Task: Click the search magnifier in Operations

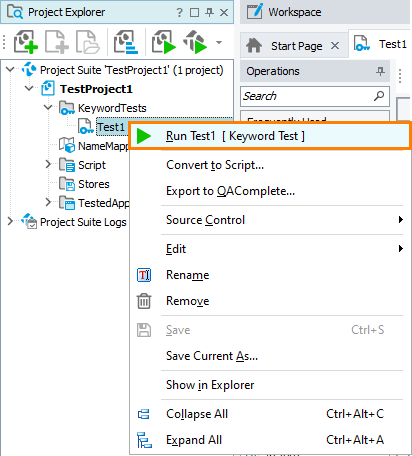Action: 379,96
